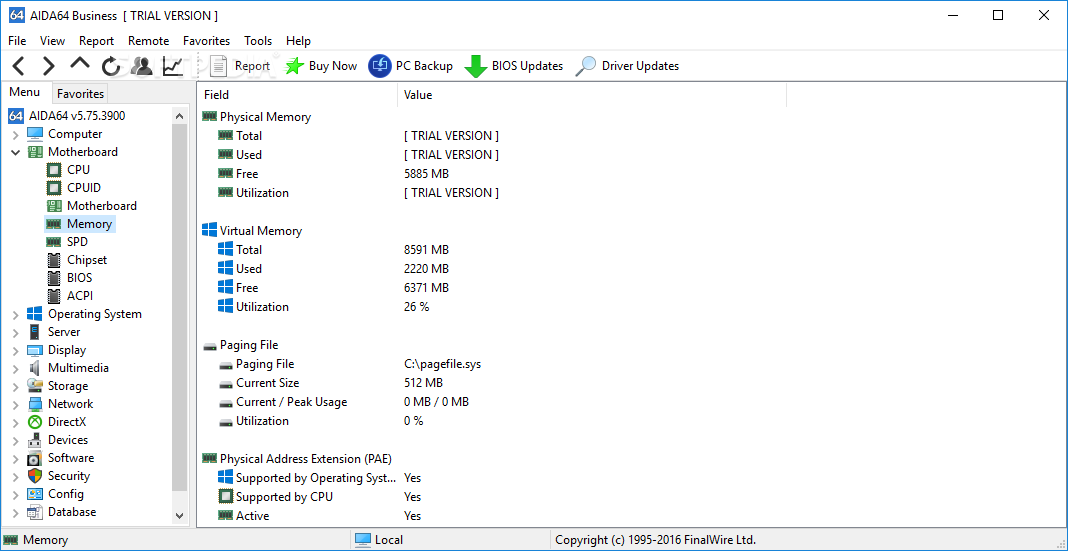Image resolution: width=1068 pixels, height=551 pixels.
Task: Expand the Software node
Action: click(16, 458)
